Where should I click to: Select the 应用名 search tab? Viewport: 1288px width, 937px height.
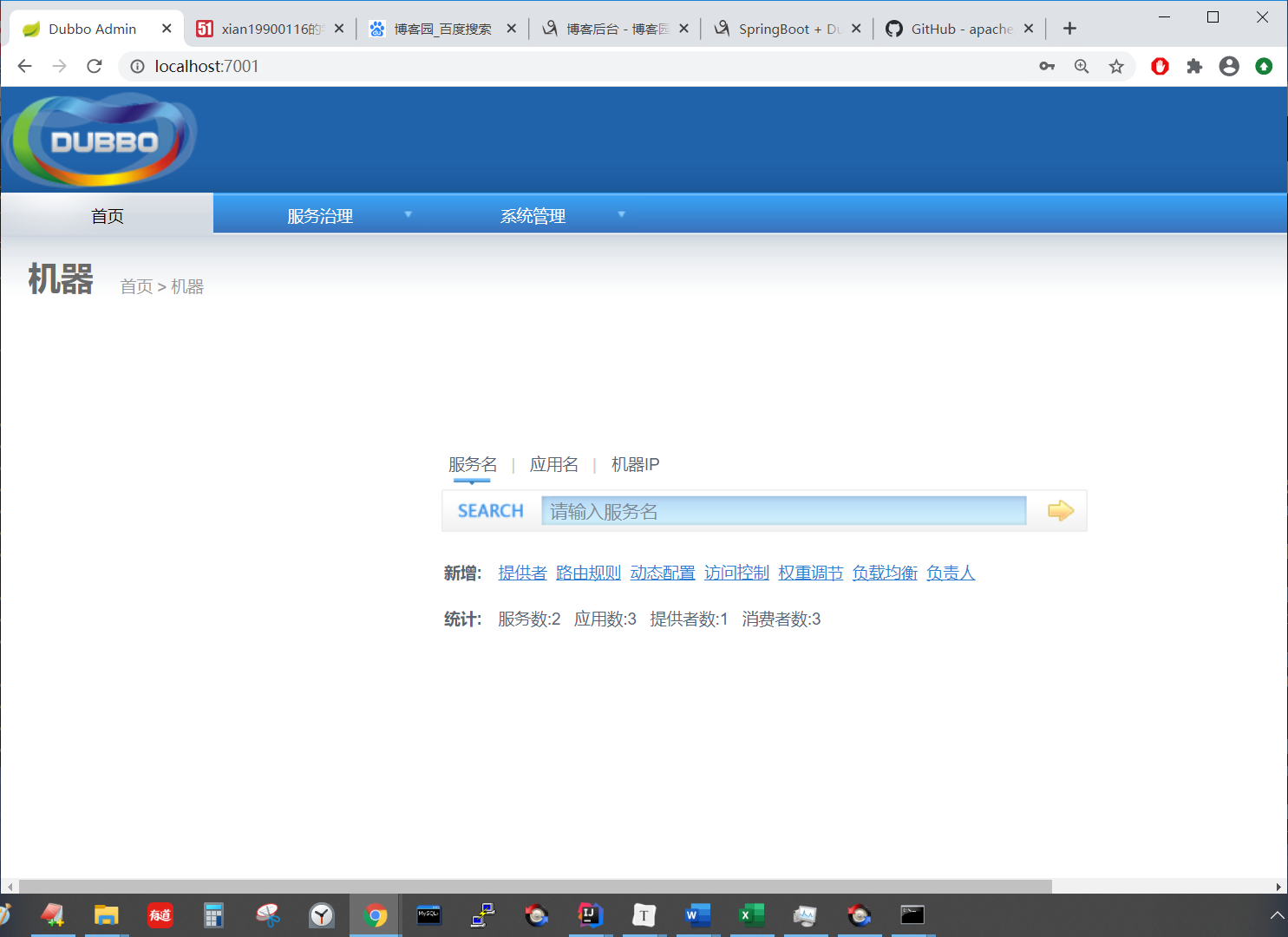554,465
